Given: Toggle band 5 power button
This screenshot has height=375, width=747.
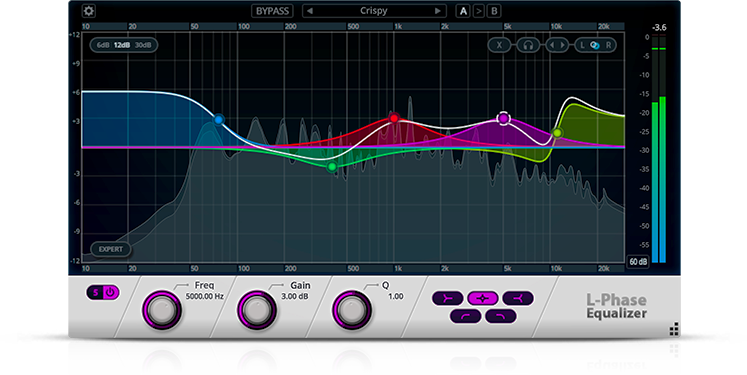Looking at the screenshot, I should [111, 293].
